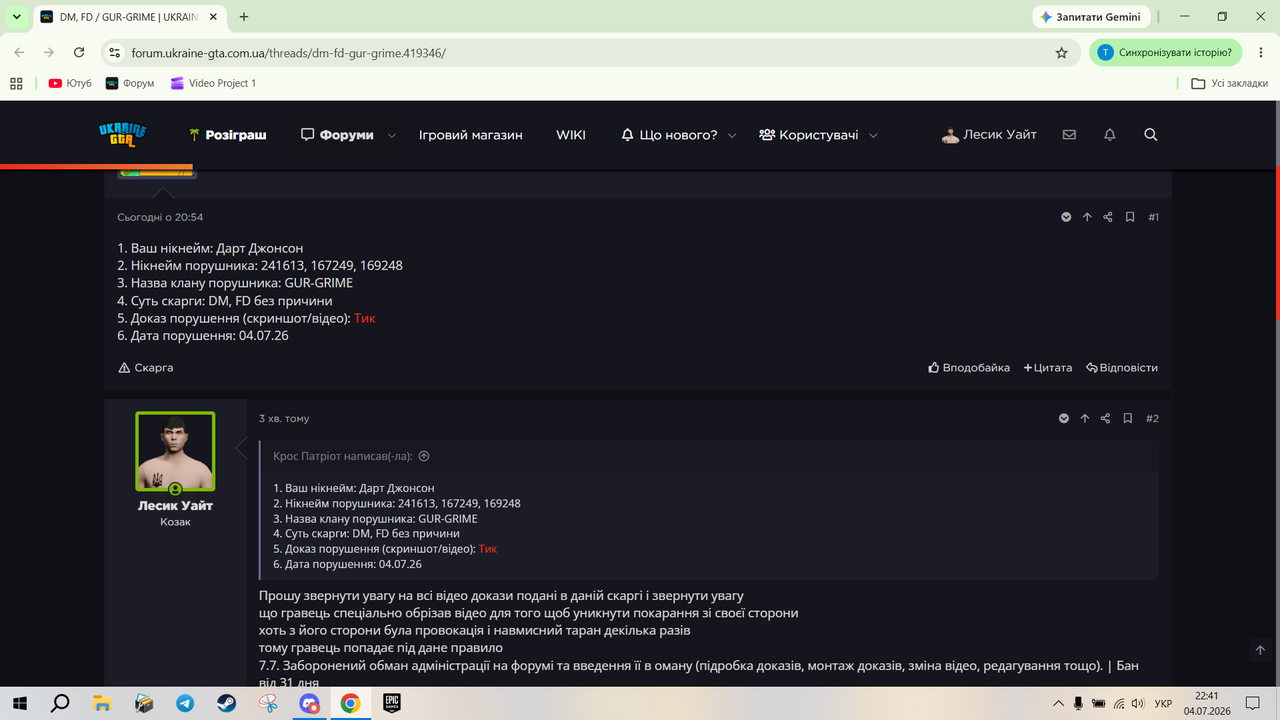Open the Усі закладки folder

pyautogui.click(x=1230, y=83)
